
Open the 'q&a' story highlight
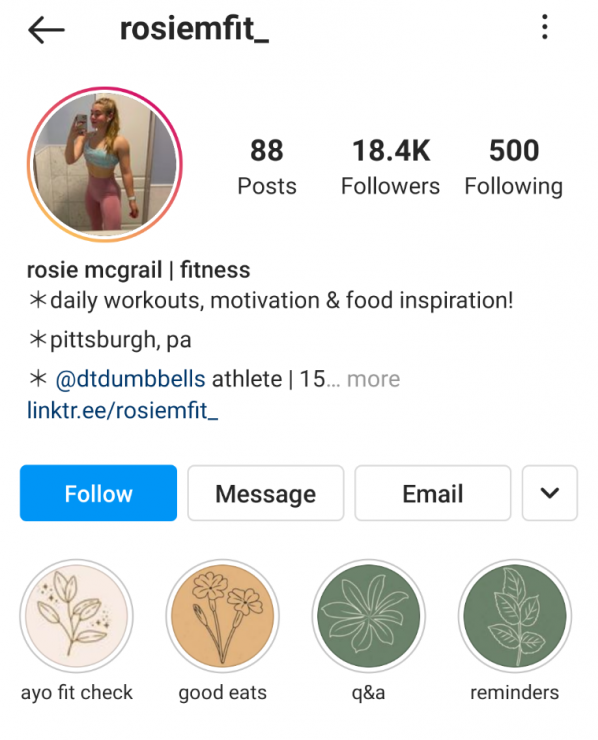click(x=368, y=616)
